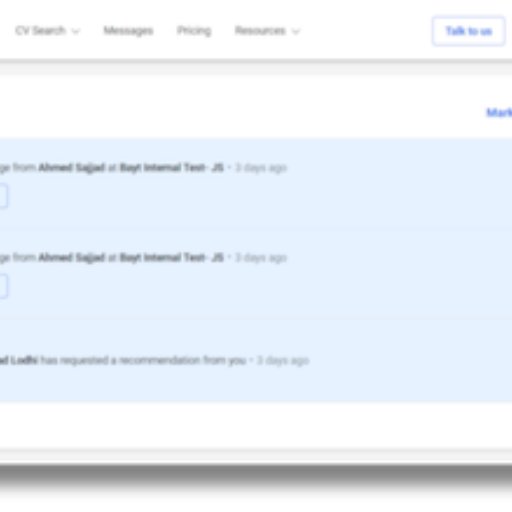Screen dimensions: 512x512
Task: Click the Talk to us button
Action: [469, 31]
